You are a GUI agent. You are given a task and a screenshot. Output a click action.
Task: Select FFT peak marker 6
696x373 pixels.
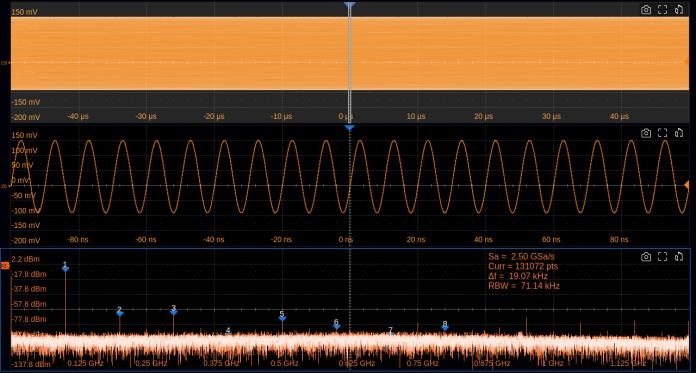coord(336,326)
